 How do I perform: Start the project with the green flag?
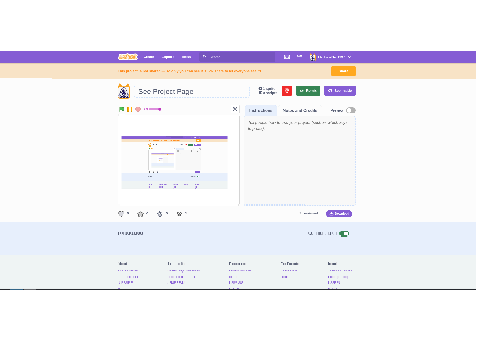pyautogui.click(x=121, y=109)
